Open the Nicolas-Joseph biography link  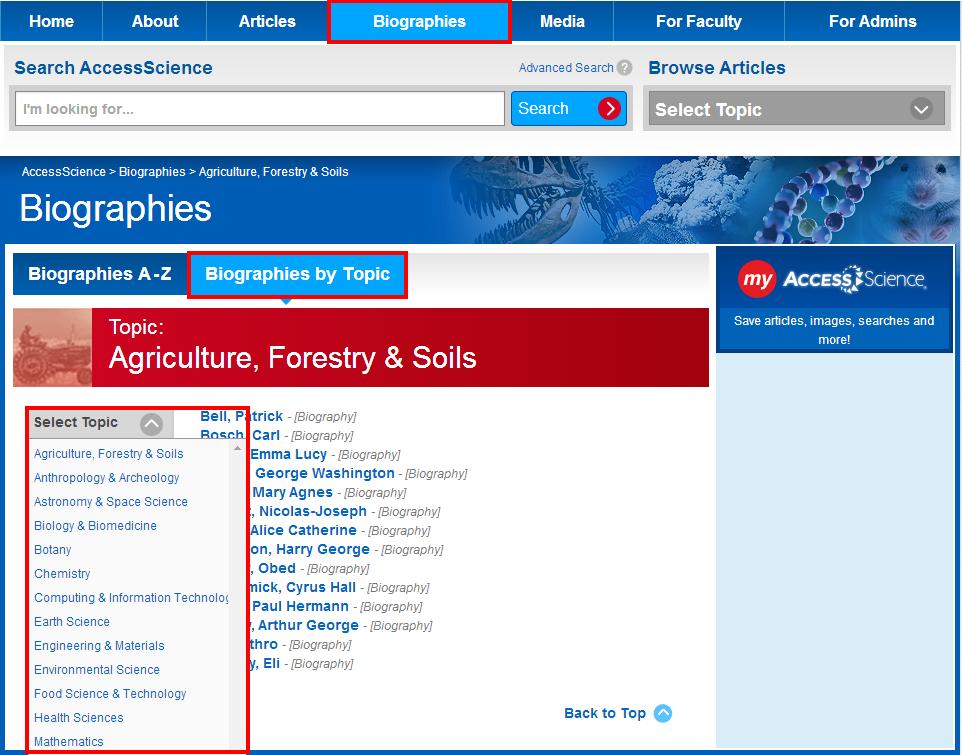(x=308, y=511)
